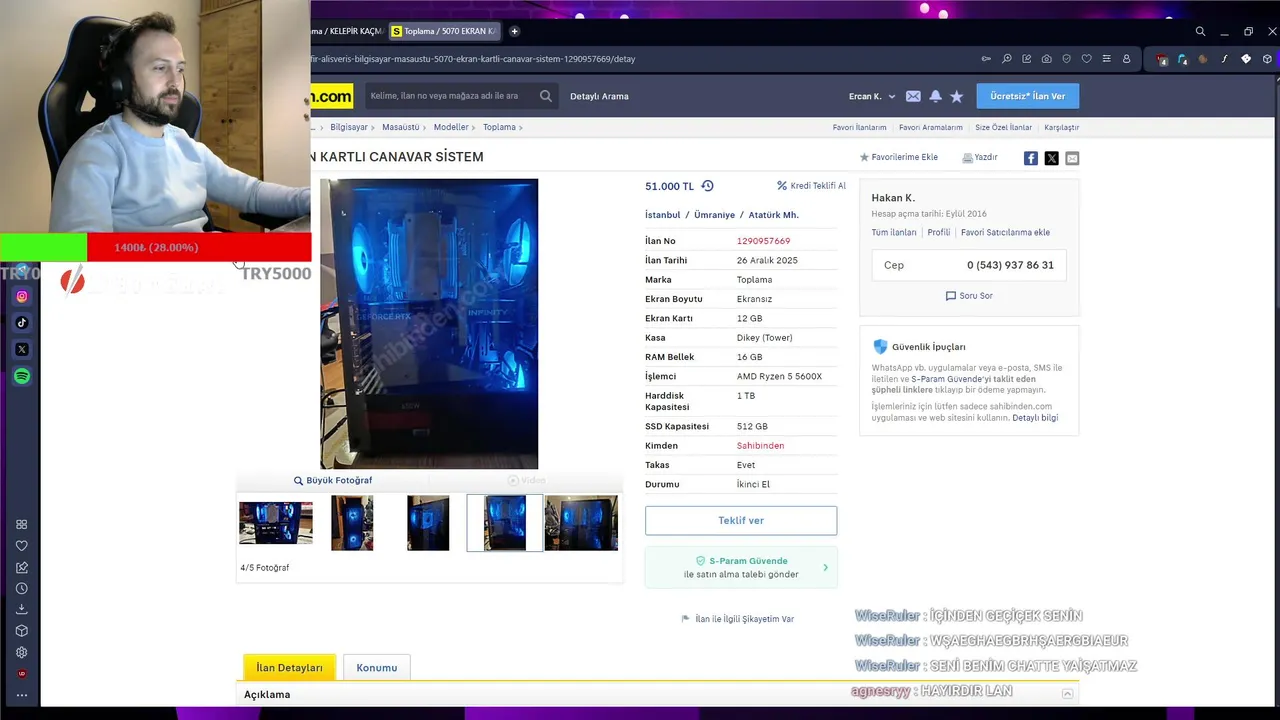Open bookmarks heart icon in the sidebar
The image size is (1280, 720).
click(21, 546)
